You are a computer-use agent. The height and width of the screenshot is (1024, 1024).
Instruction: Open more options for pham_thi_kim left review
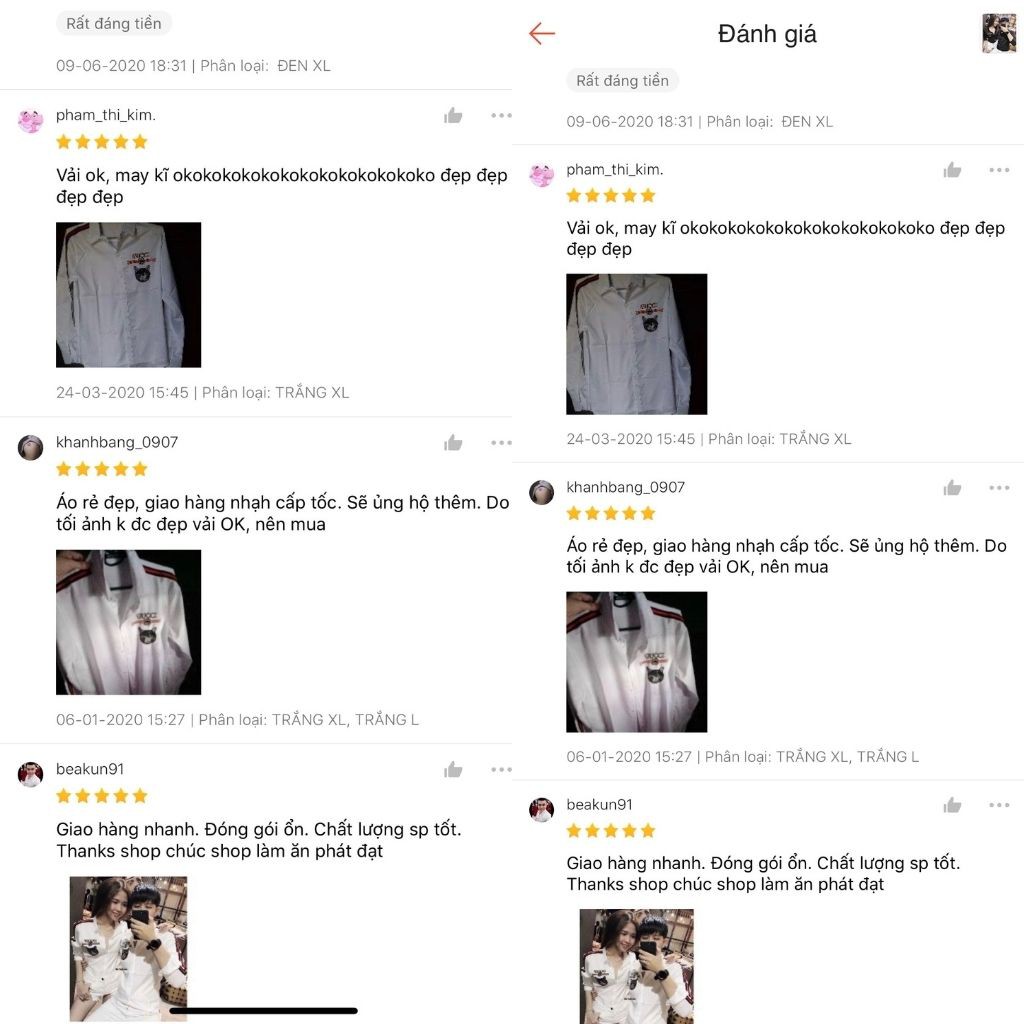[x=502, y=116]
